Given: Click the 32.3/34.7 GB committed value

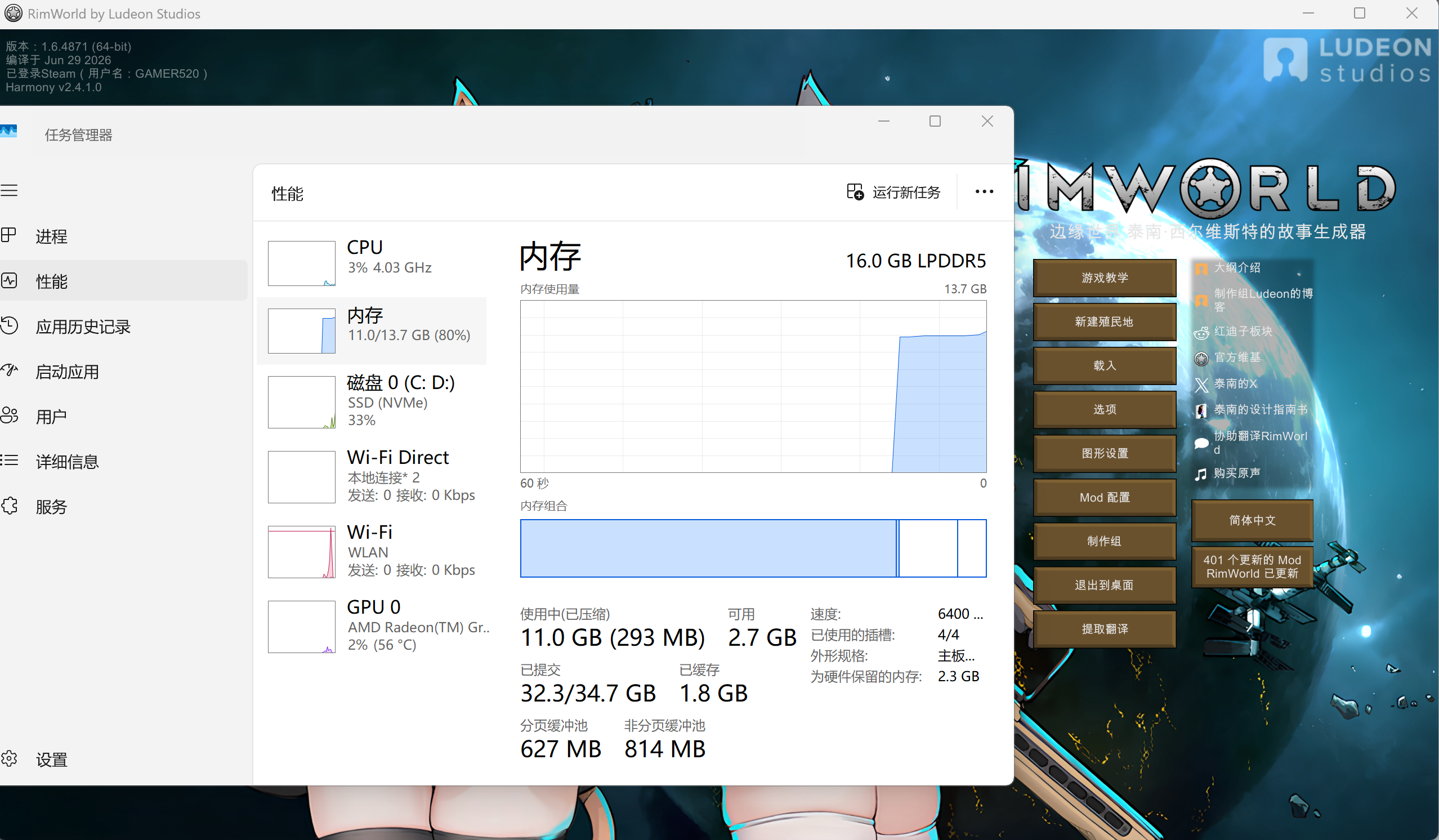Looking at the screenshot, I should pos(588,693).
